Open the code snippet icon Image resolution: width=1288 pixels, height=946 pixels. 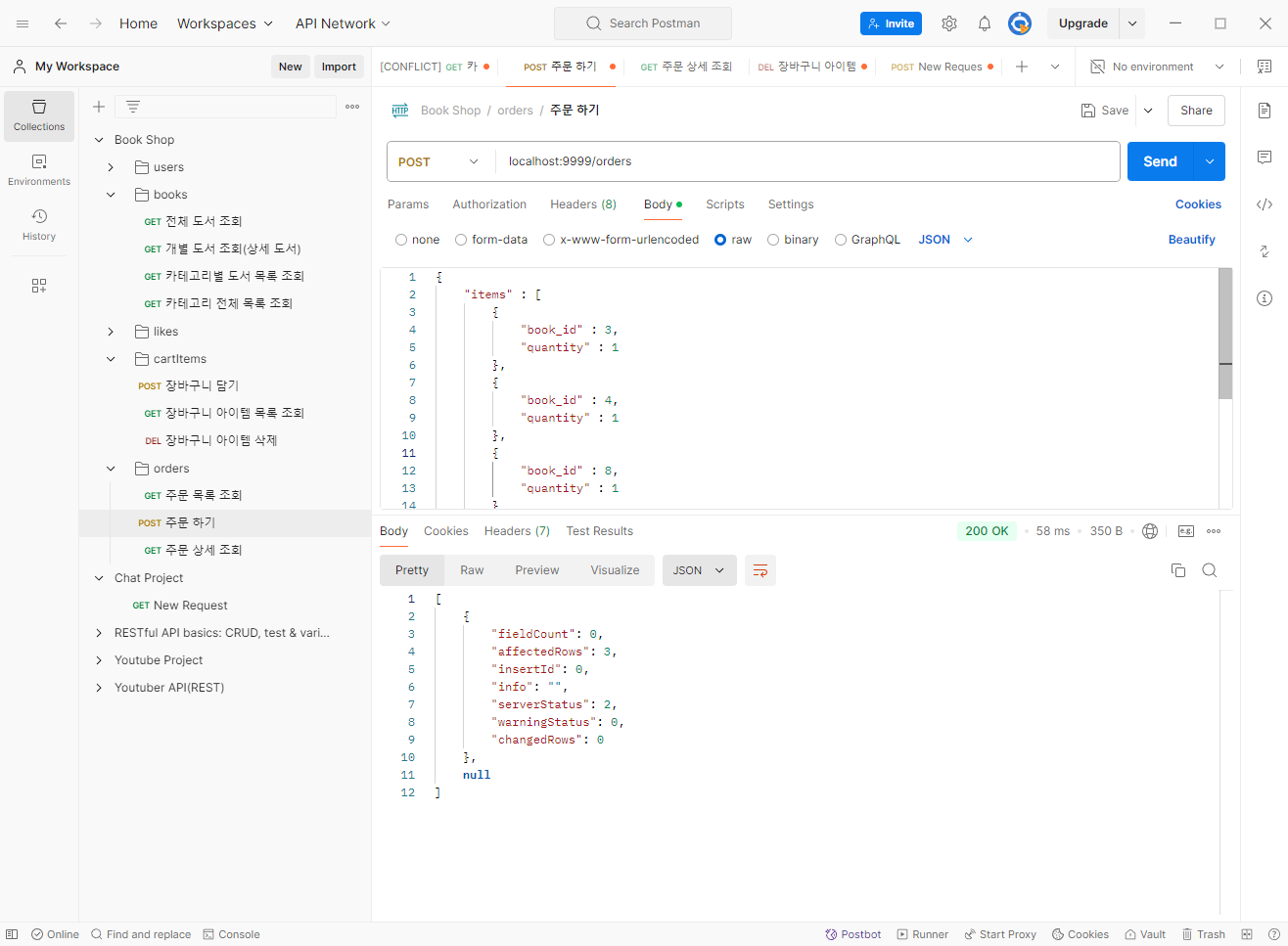pyautogui.click(x=1265, y=204)
